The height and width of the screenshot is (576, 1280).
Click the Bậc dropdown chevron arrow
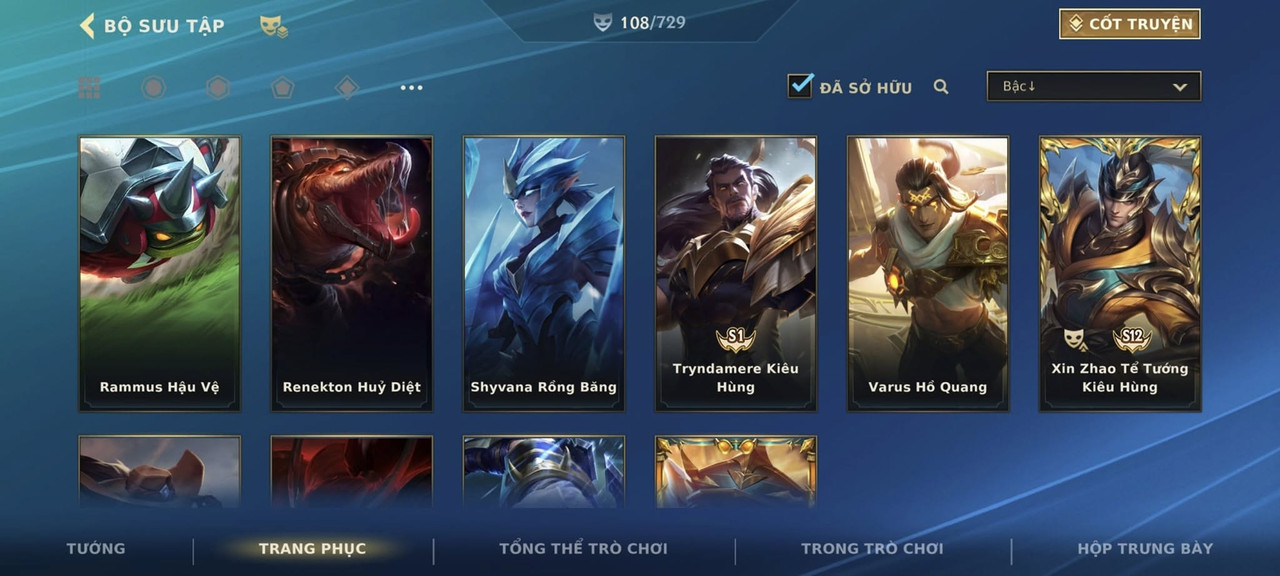(x=1180, y=87)
